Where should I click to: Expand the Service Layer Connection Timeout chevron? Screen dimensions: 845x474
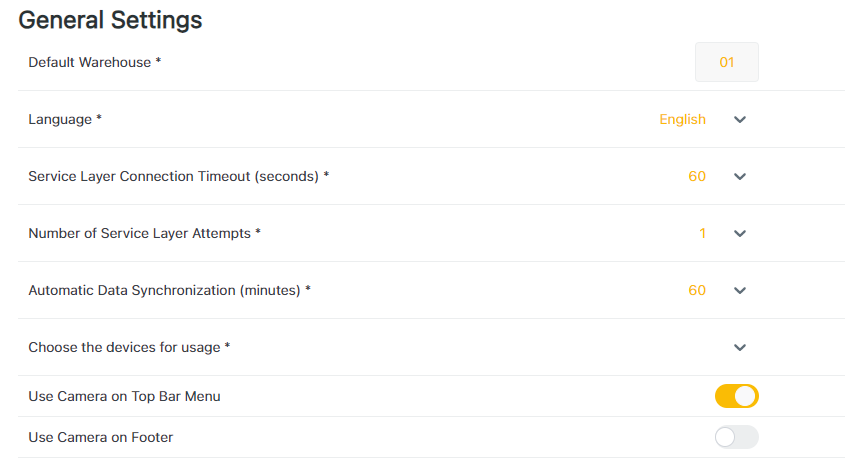point(740,177)
